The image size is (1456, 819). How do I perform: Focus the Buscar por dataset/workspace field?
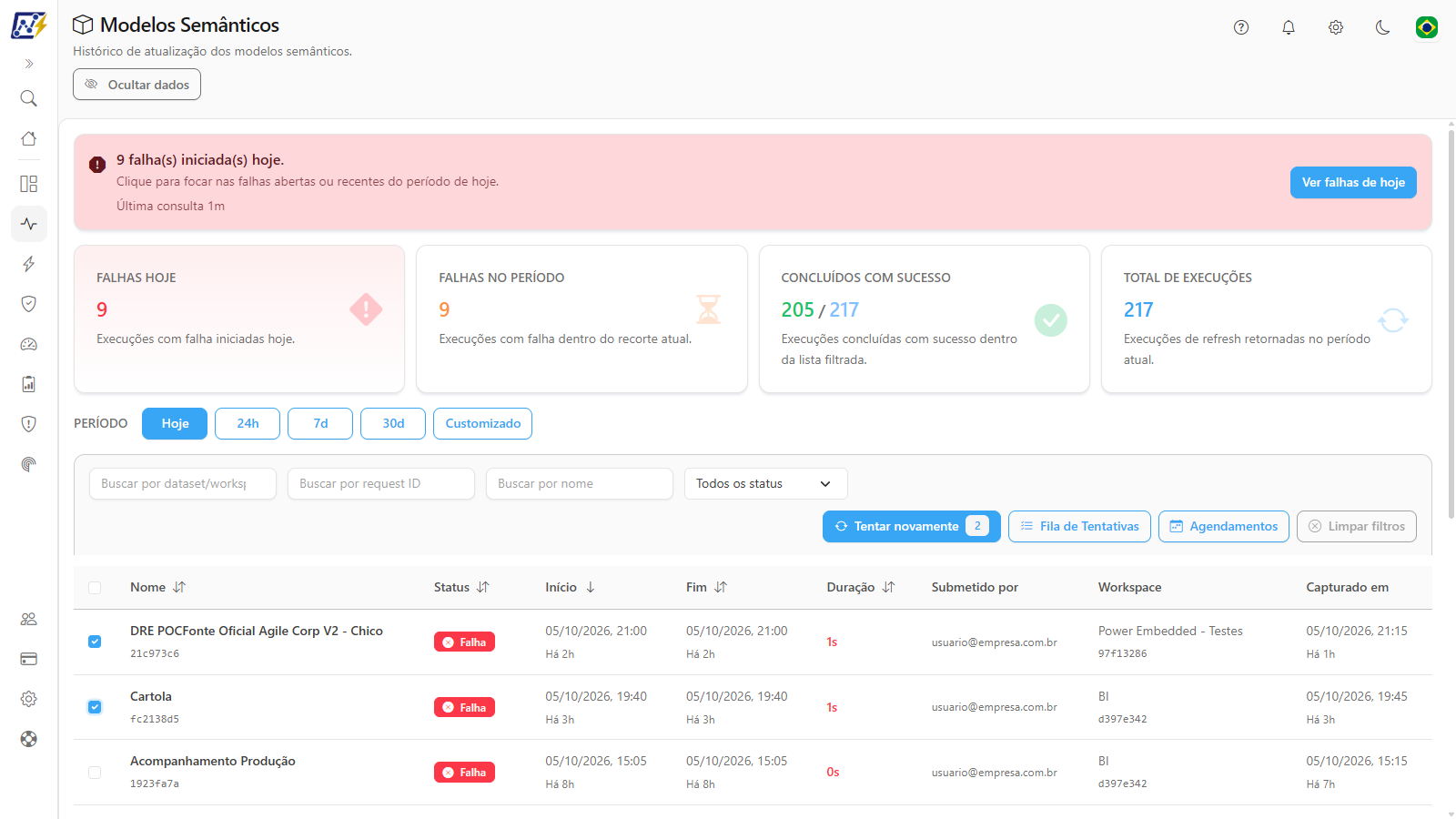coord(183,484)
